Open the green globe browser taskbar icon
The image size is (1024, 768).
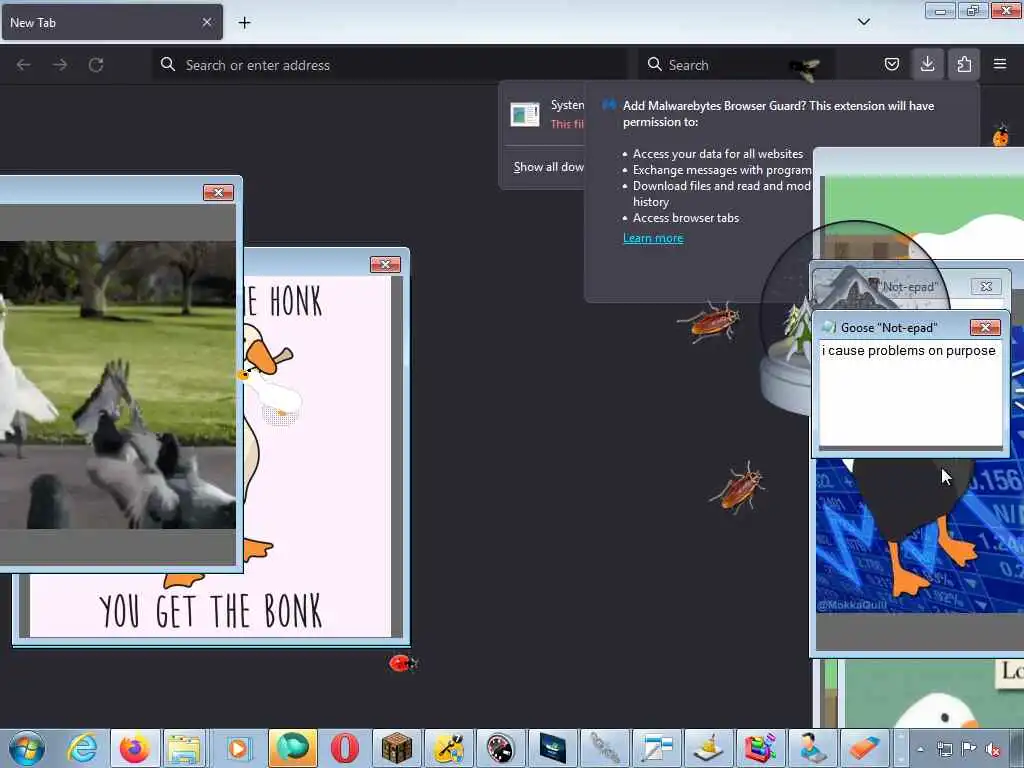pyautogui.click(x=292, y=748)
